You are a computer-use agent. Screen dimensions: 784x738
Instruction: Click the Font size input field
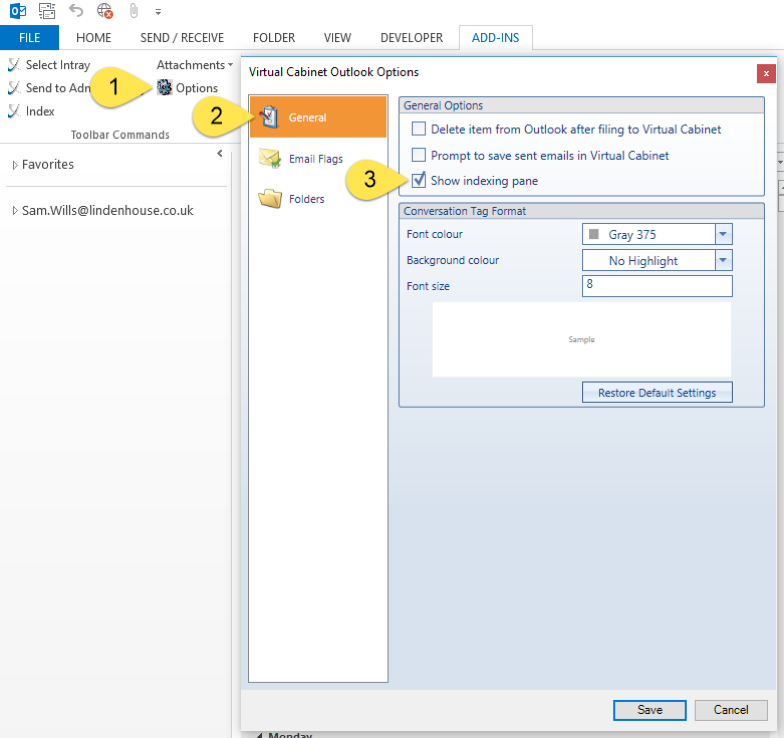tap(657, 286)
